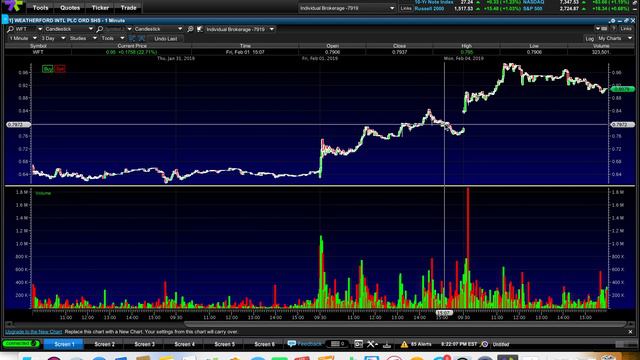Click the drawing tools icons beside Tools dropdown
The height and width of the screenshot is (360, 640).
[137, 38]
